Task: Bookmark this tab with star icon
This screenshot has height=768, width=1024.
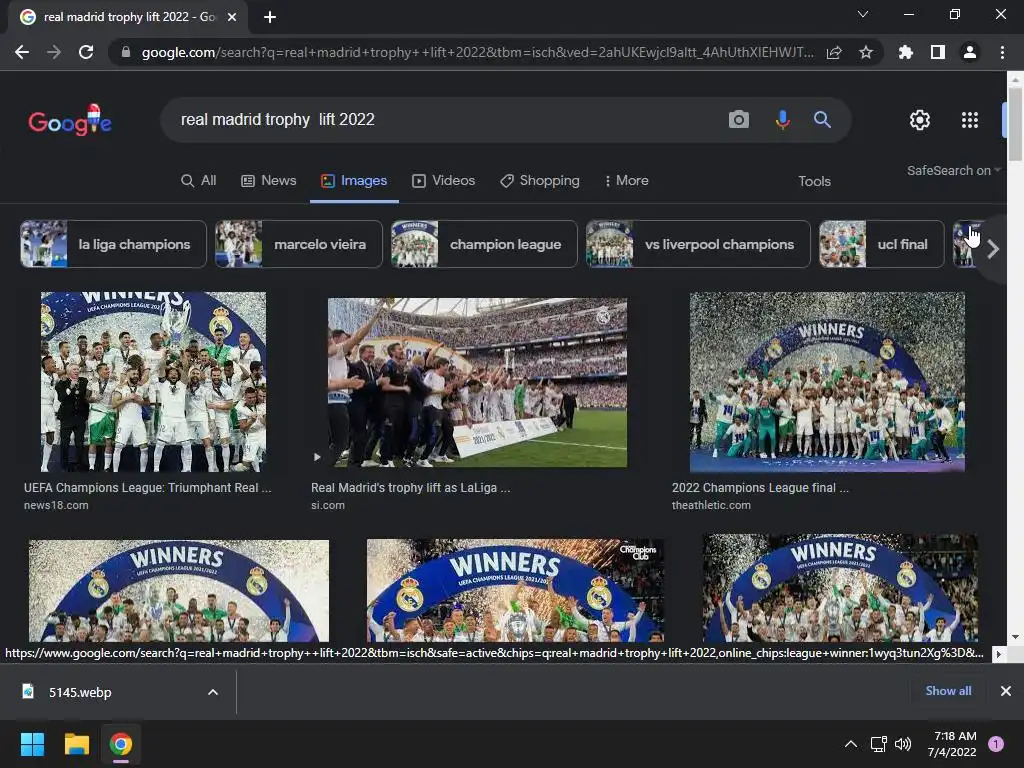Action: 866,52
